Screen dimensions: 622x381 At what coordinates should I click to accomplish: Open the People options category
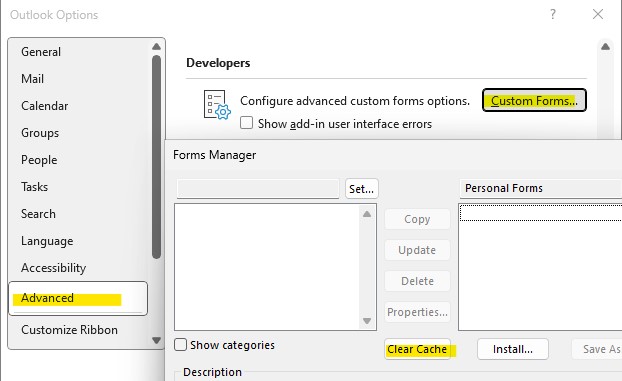[39, 160]
